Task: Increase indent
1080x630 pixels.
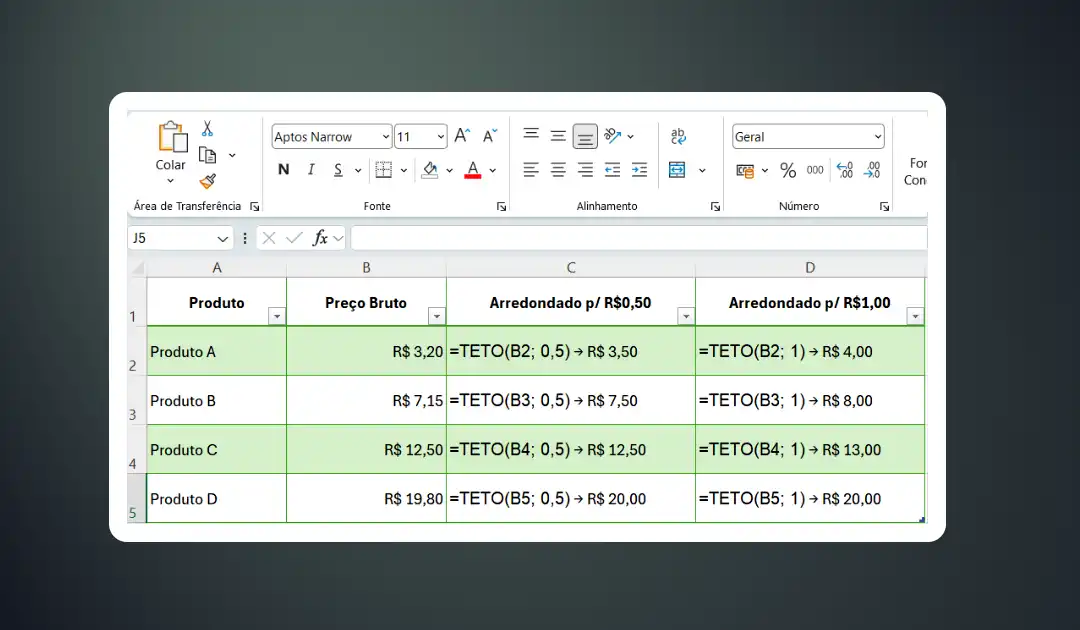Action: pos(639,169)
